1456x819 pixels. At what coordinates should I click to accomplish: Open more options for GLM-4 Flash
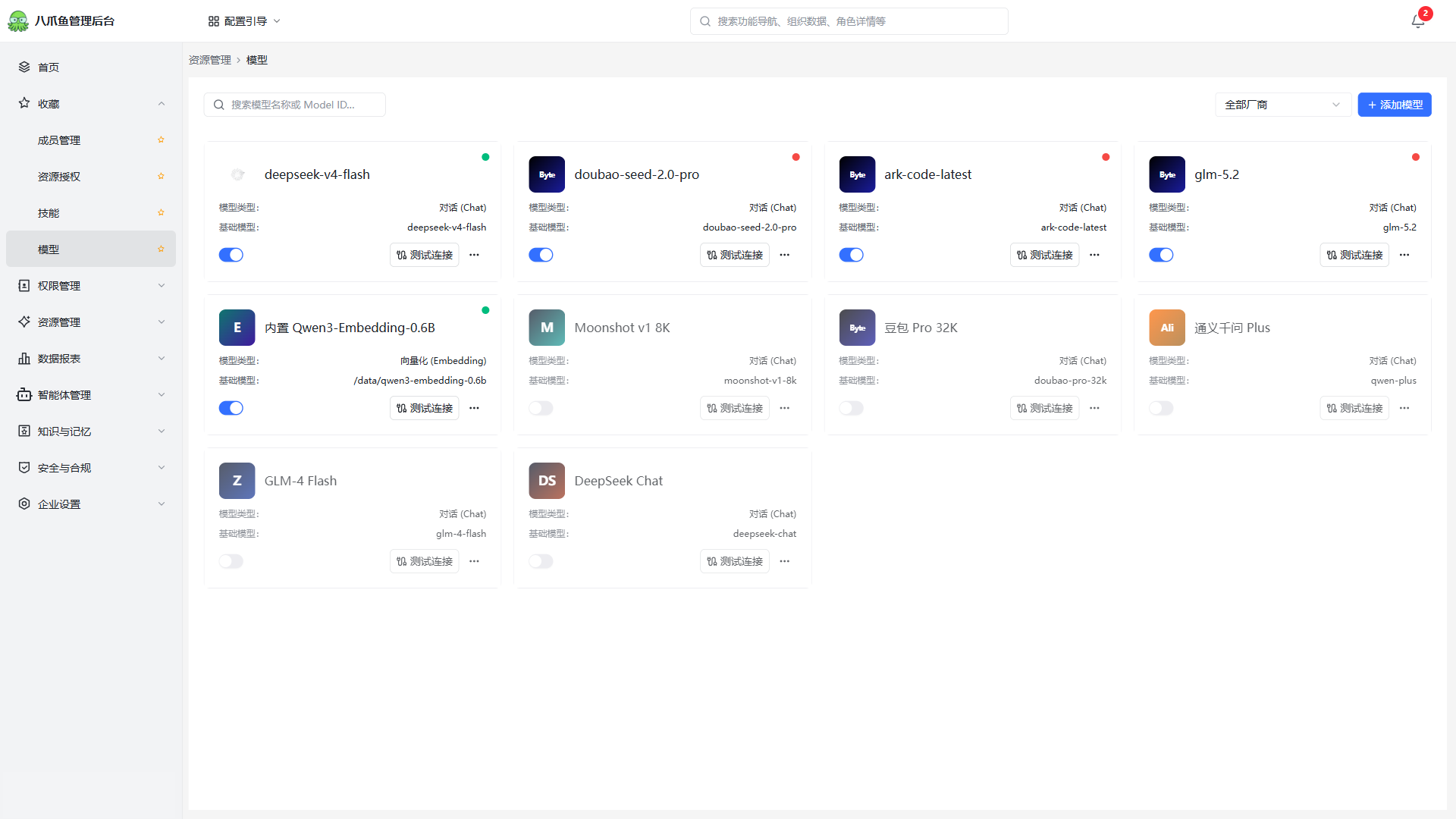coord(474,561)
